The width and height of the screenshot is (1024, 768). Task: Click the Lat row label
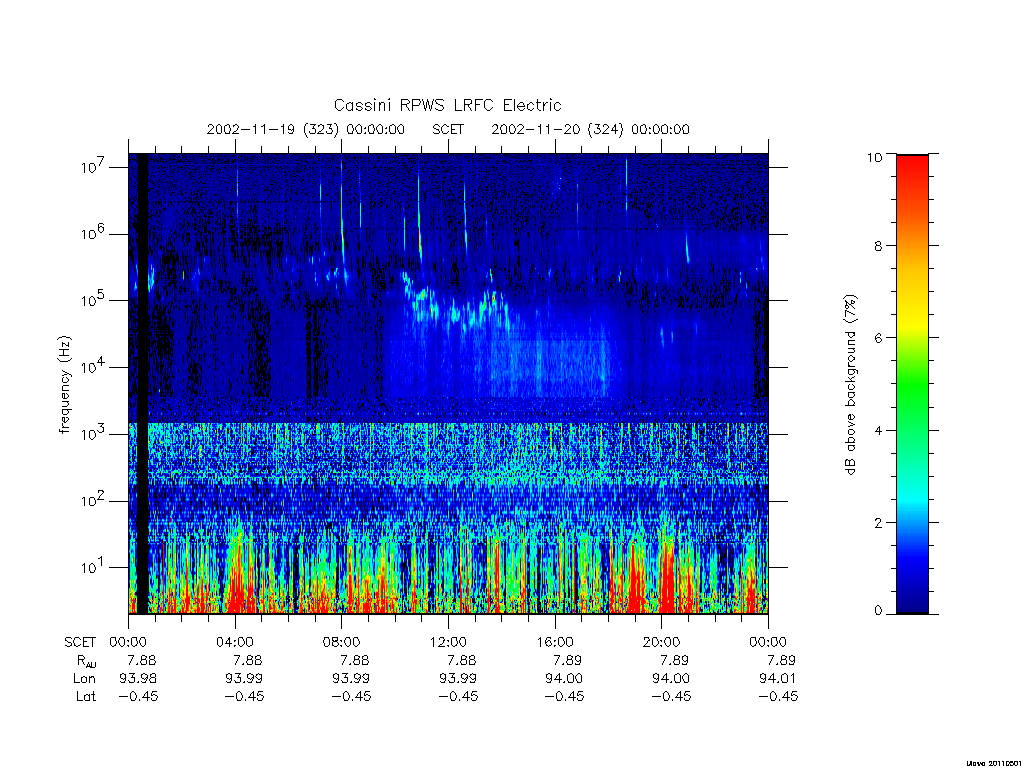tap(86, 697)
